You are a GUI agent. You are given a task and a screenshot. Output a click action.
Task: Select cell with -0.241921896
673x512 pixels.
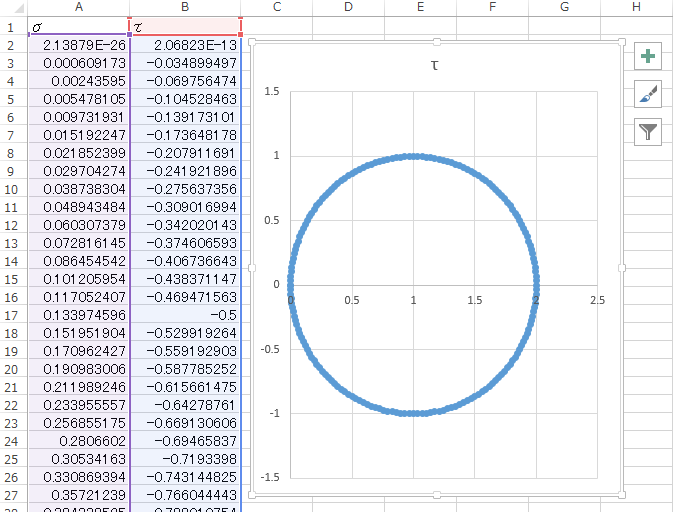click(185, 171)
